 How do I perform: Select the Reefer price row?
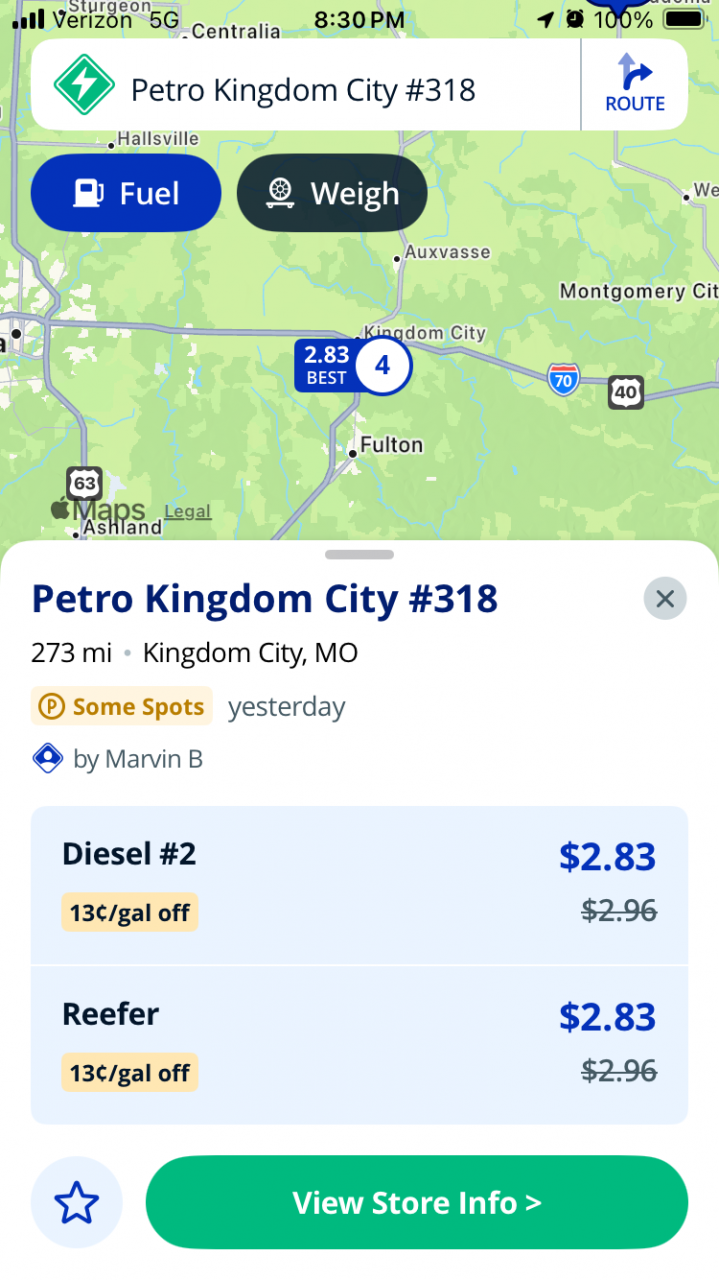point(359,1043)
